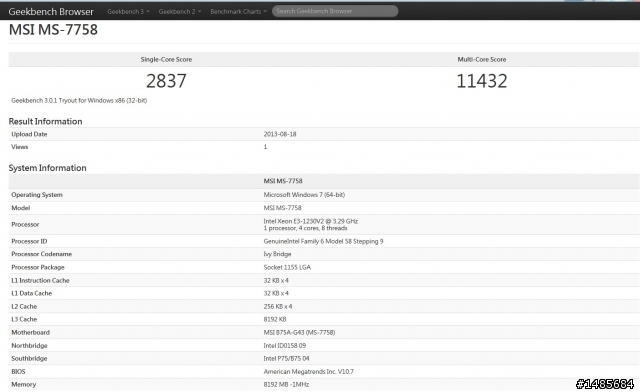Click the Views row label
The width and height of the screenshot is (640, 392).
click(x=20, y=147)
